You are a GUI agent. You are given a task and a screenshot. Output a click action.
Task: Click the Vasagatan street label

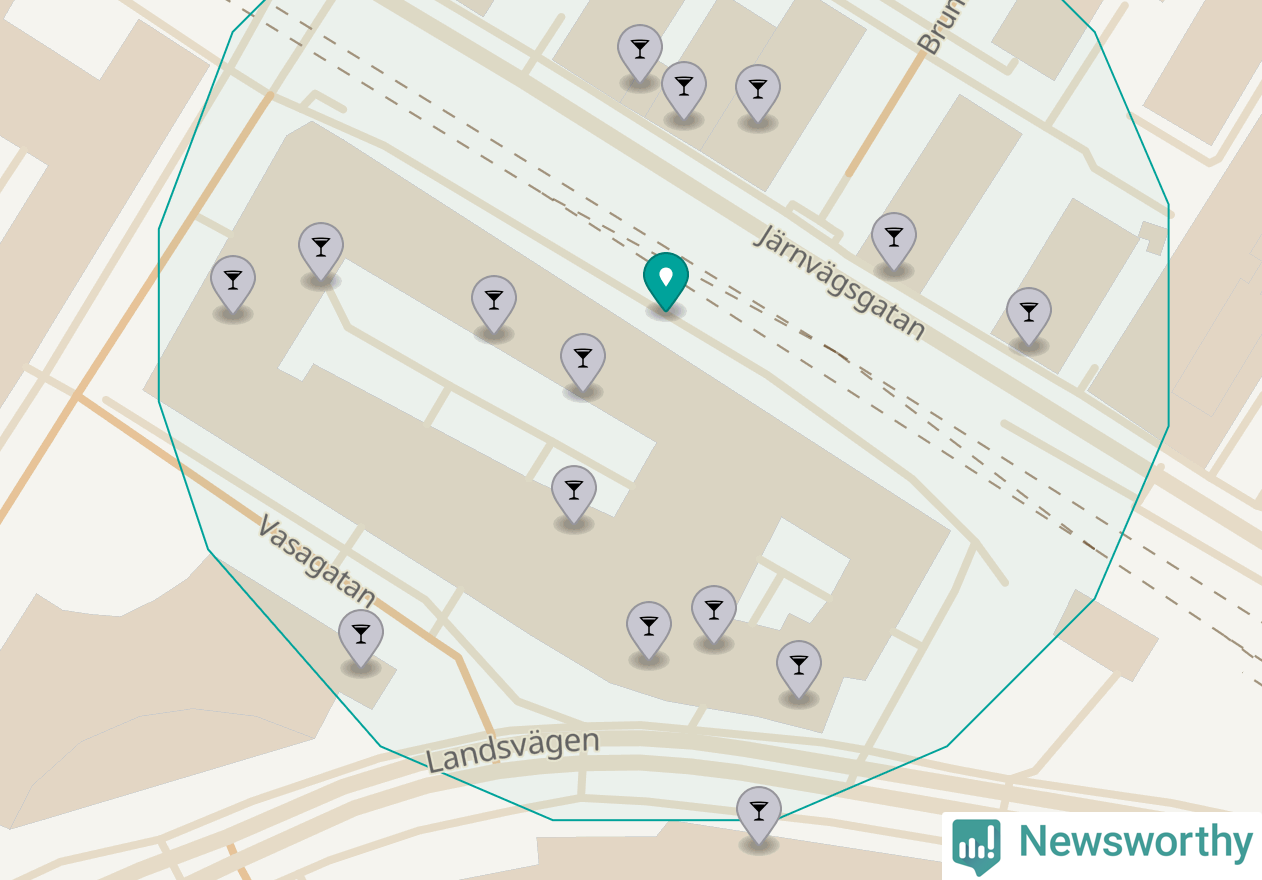pos(317,561)
